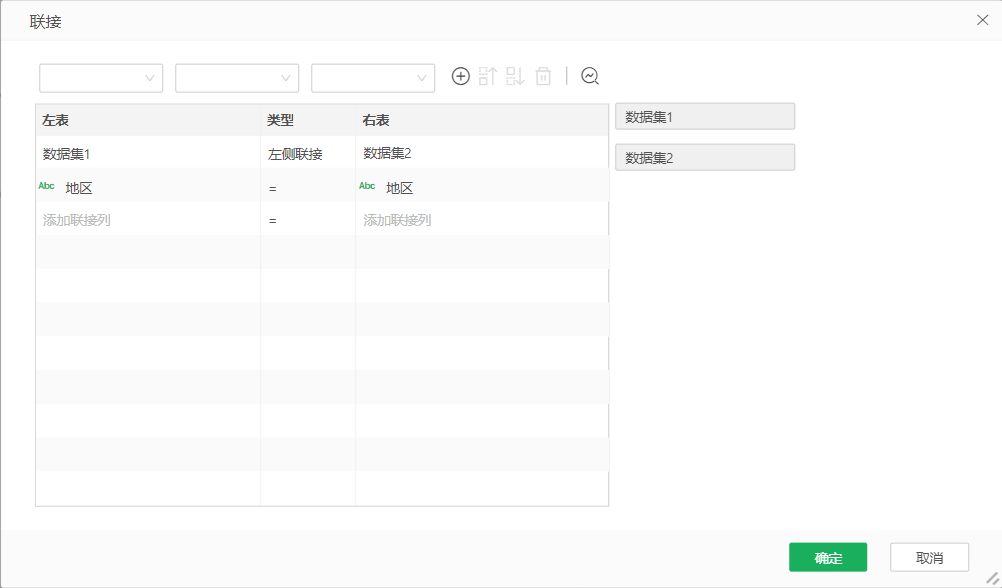The width and height of the screenshot is (1002, 588).
Task: Click the trash delete icon
Action: (543, 76)
